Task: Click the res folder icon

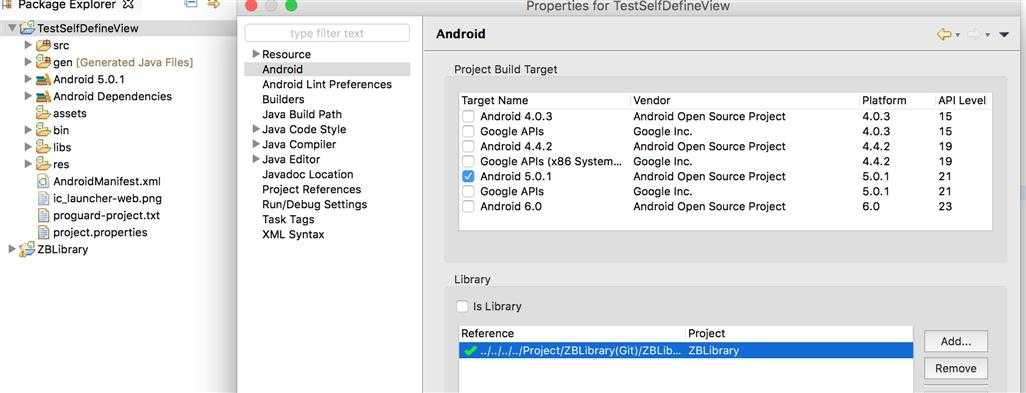Action: (x=43, y=164)
